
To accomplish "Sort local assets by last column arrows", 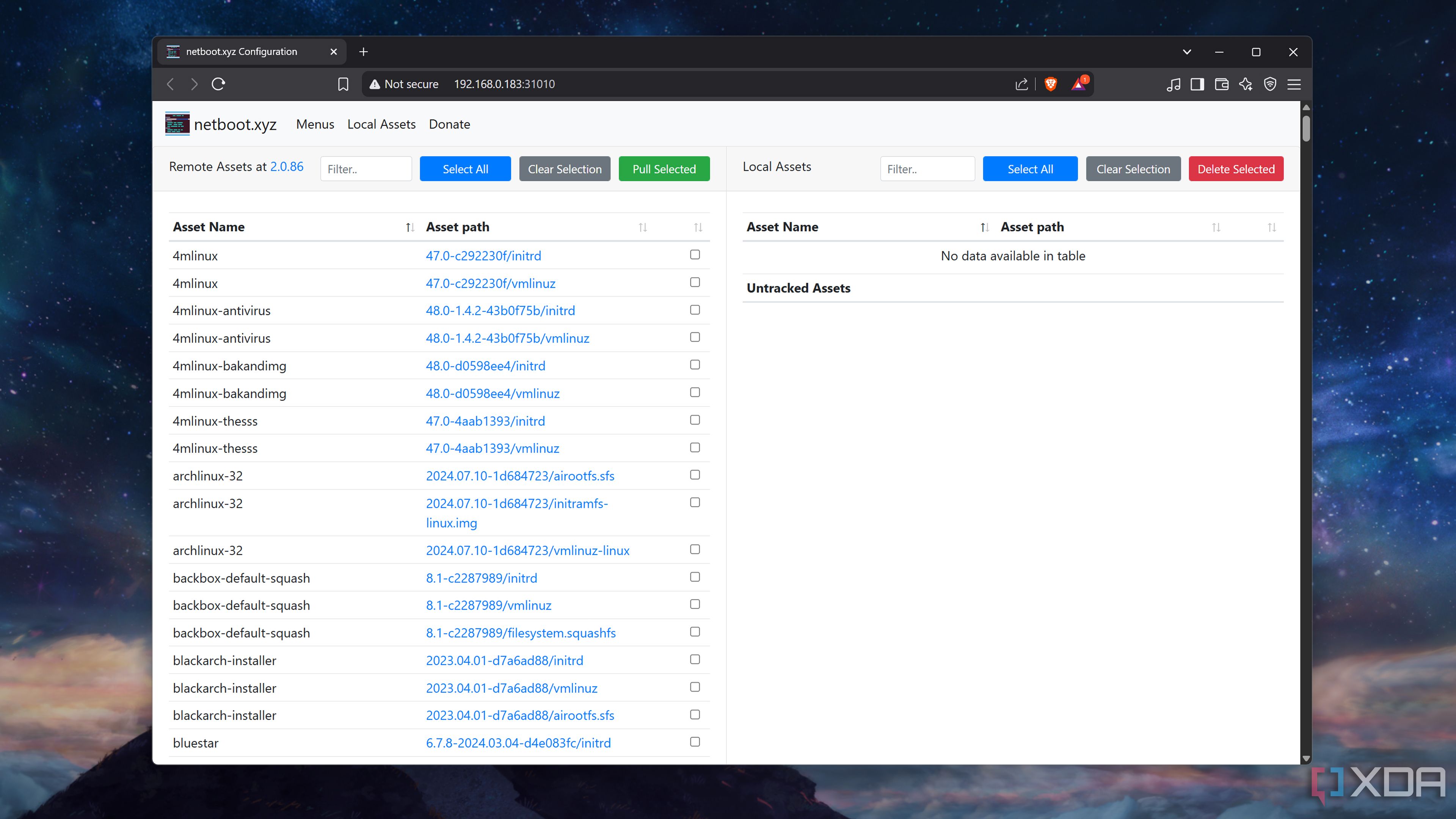I will (1272, 227).
